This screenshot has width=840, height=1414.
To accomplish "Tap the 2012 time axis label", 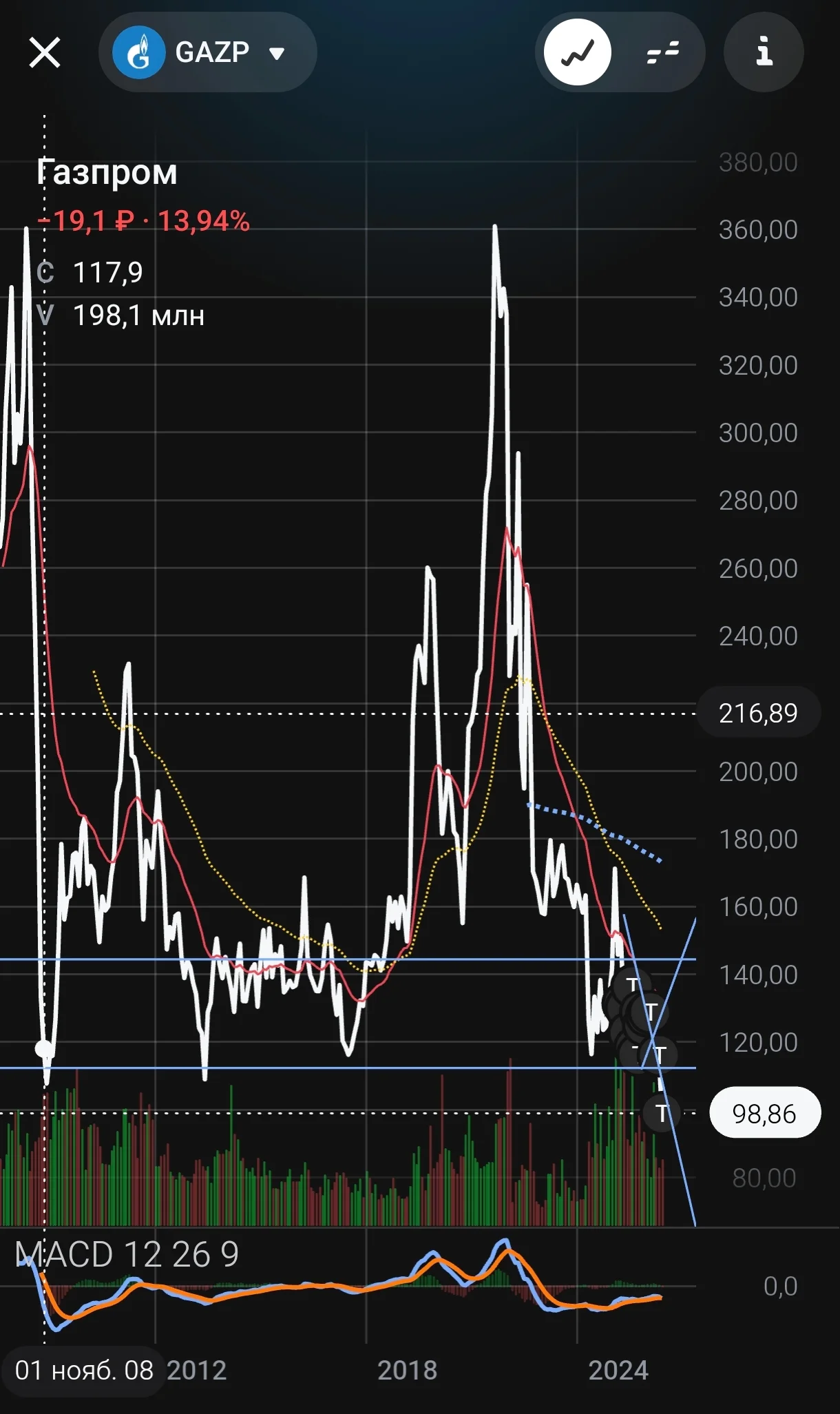I will pos(197,1370).
